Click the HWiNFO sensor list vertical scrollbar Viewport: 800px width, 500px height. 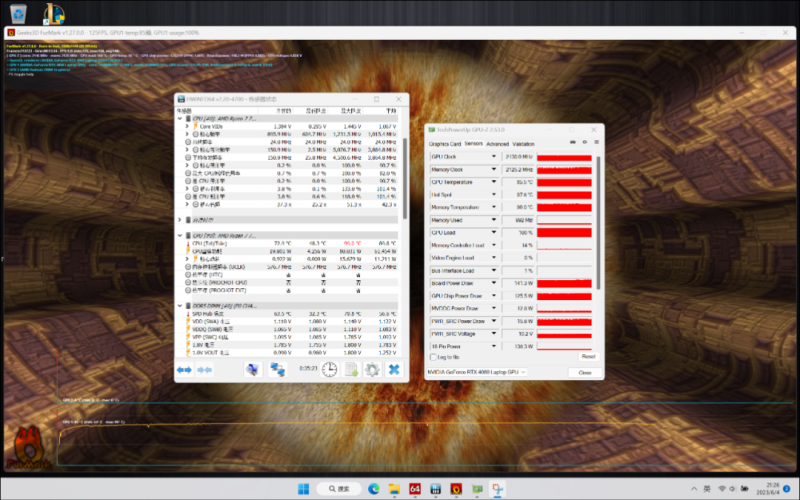point(405,170)
